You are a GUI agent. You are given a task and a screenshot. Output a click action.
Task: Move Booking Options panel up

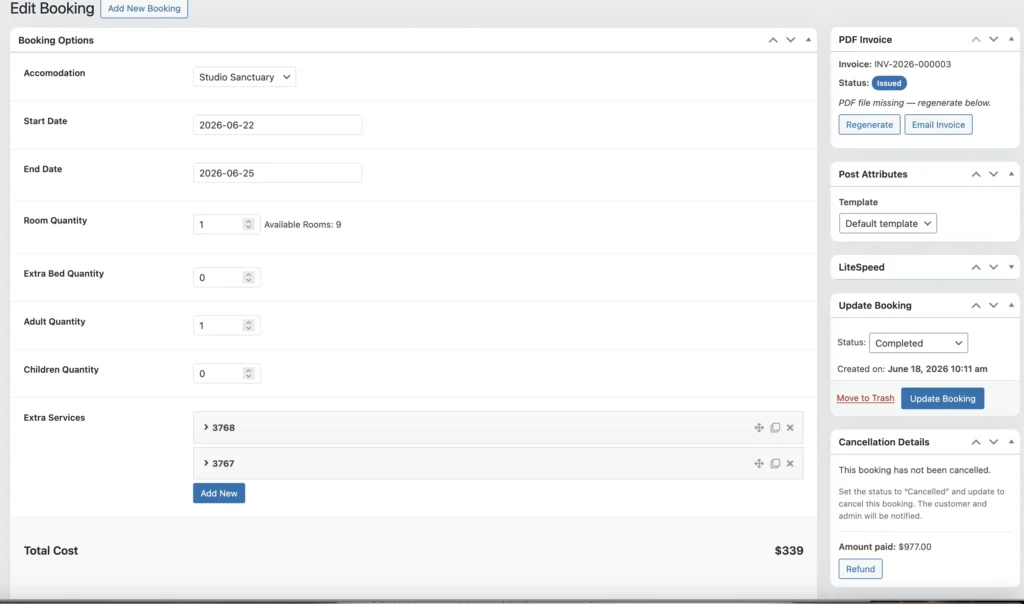tap(773, 40)
